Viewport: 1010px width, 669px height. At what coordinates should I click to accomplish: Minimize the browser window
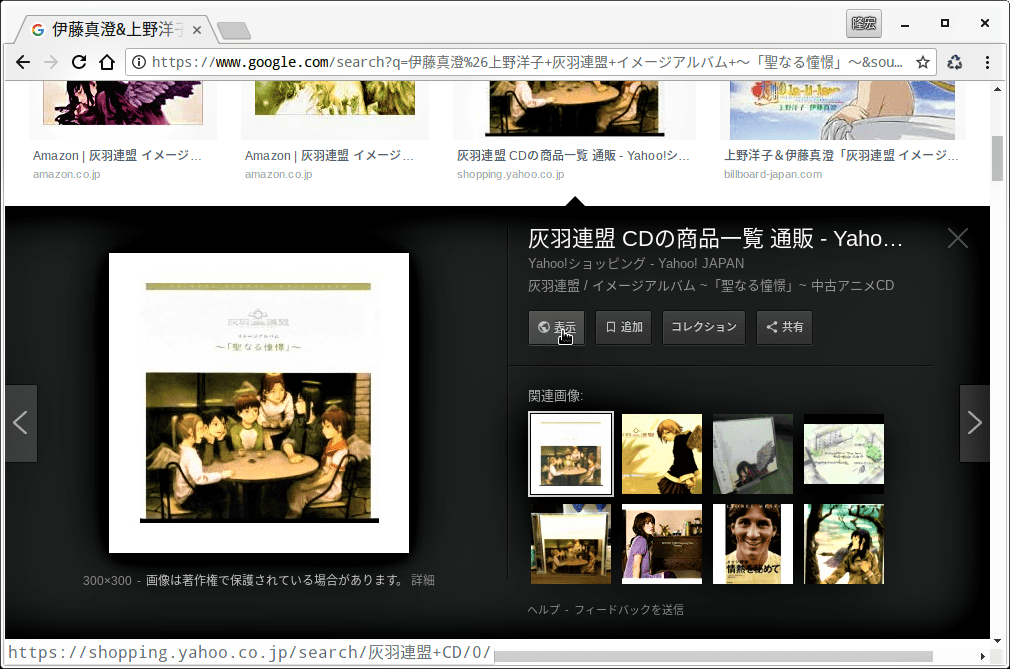(905, 24)
